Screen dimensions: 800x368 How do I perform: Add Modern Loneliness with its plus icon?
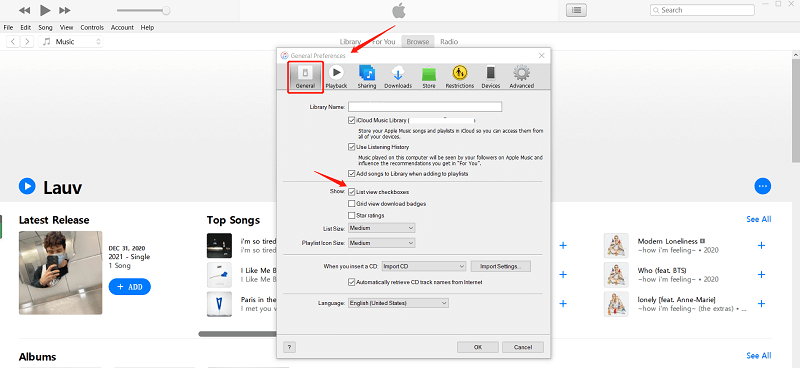click(761, 246)
